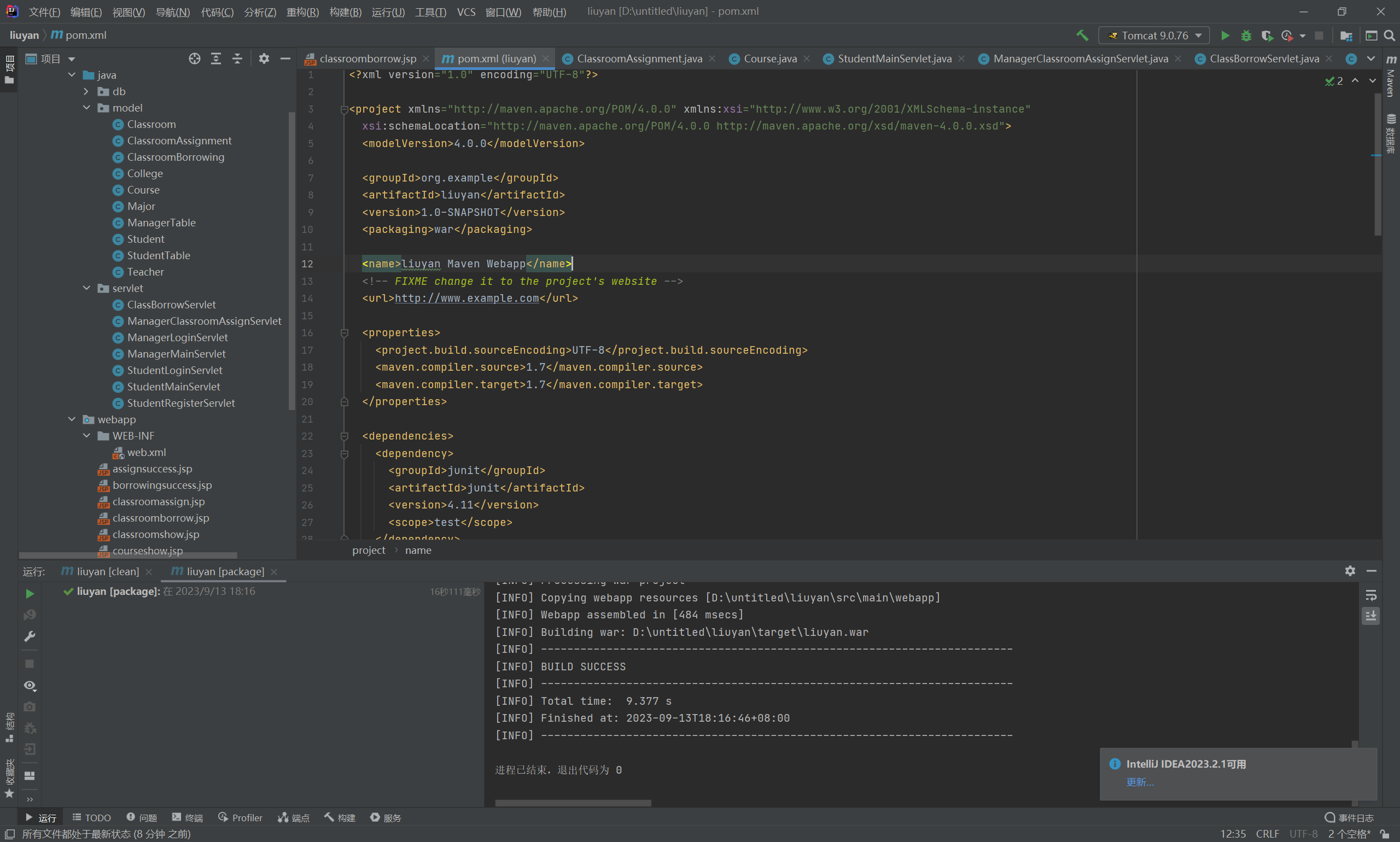
Task: Toggle scroll to end in console
Action: click(1370, 616)
